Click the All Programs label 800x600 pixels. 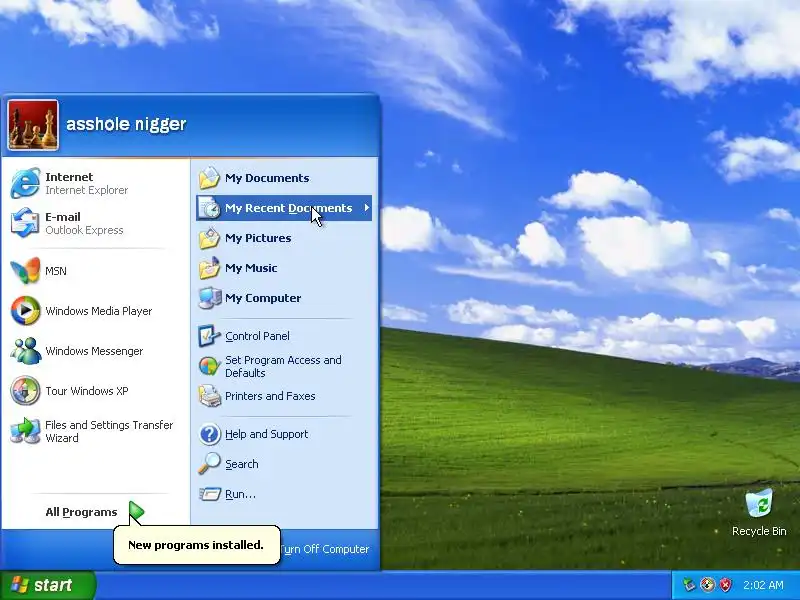(x=81, y=512)
